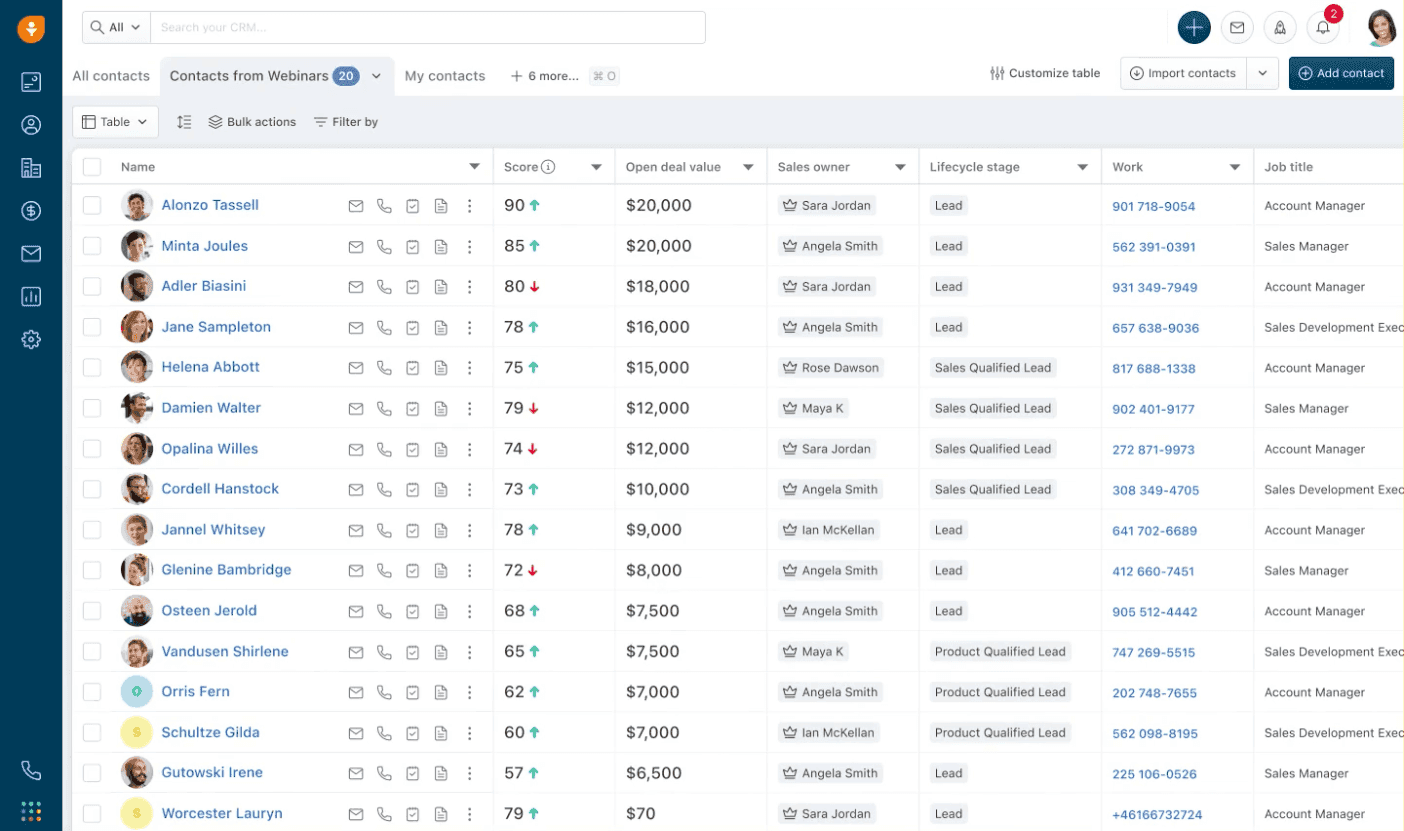This screenshot has height=831, width=1404.
Task: Open more actions for Osteen Jerold
Action: click(469, 611)
